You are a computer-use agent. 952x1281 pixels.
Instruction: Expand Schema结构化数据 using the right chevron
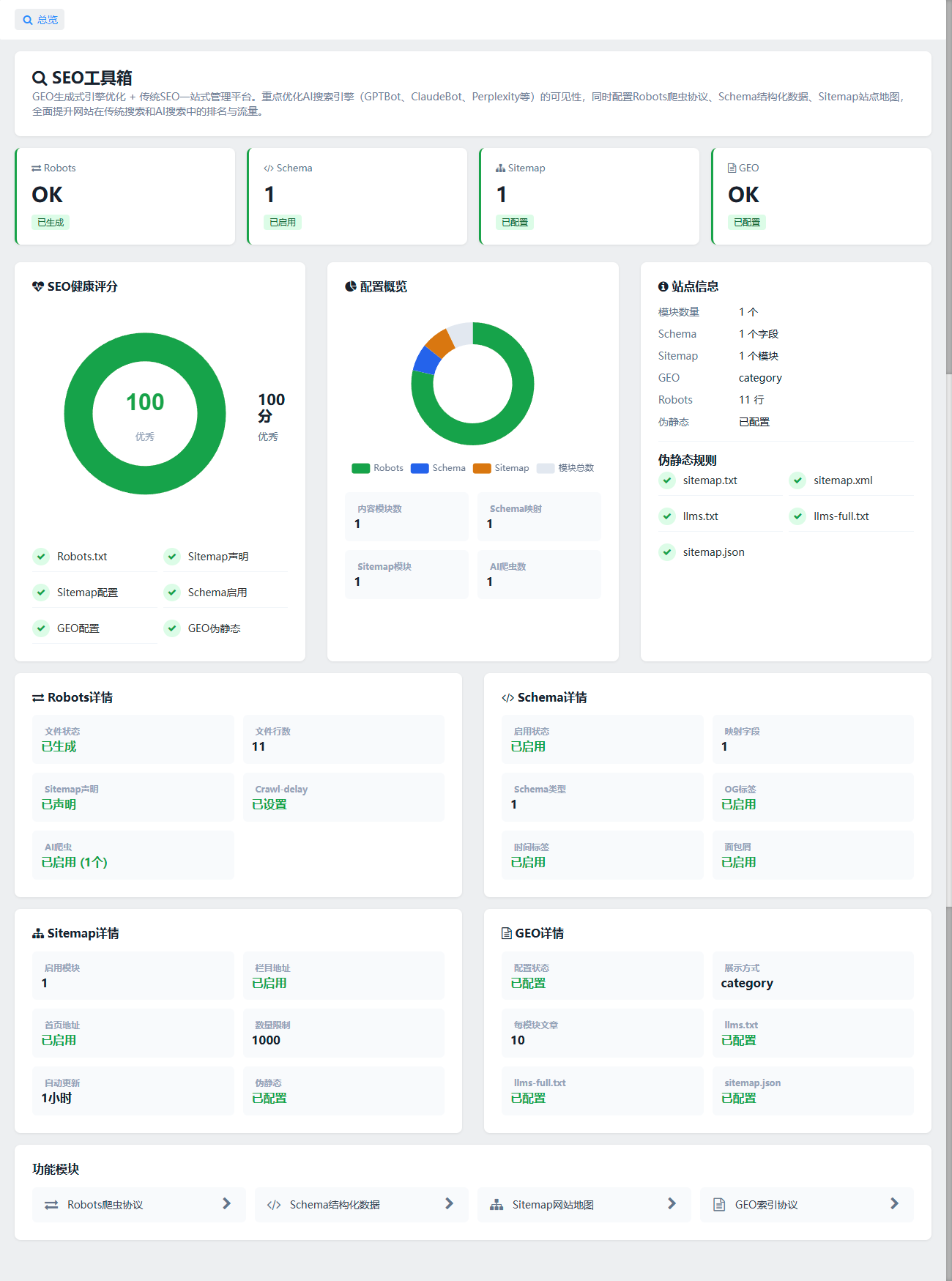(x=449, y=1203)
